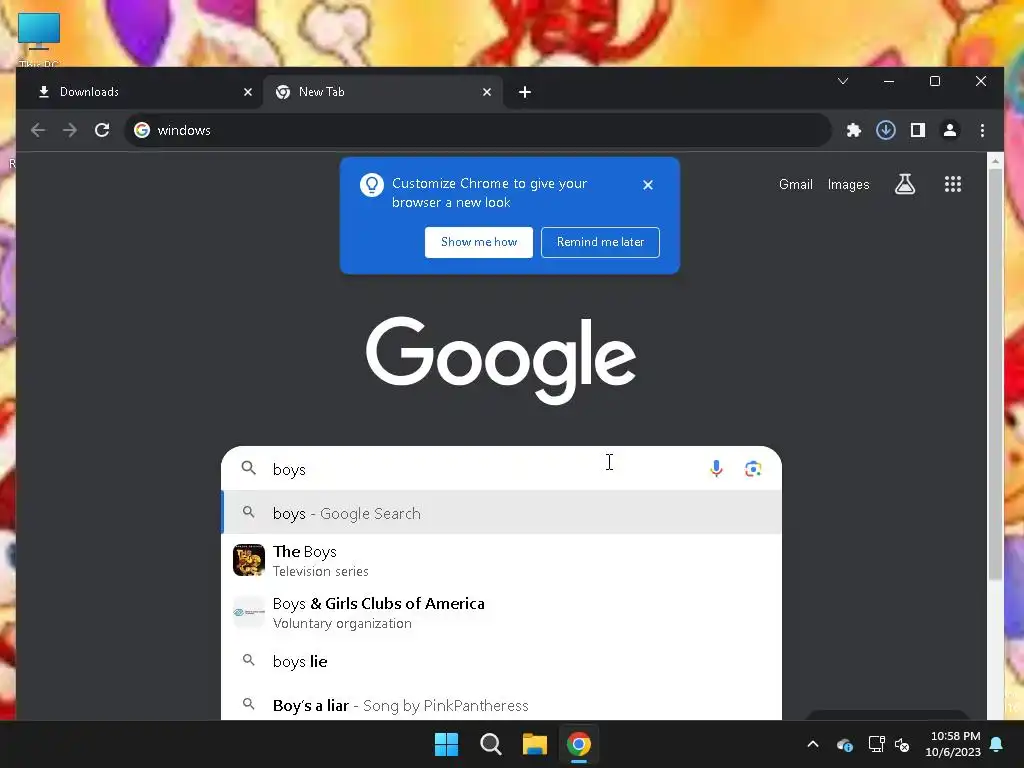Open the Extensions puzzle icon

[854, 130]
